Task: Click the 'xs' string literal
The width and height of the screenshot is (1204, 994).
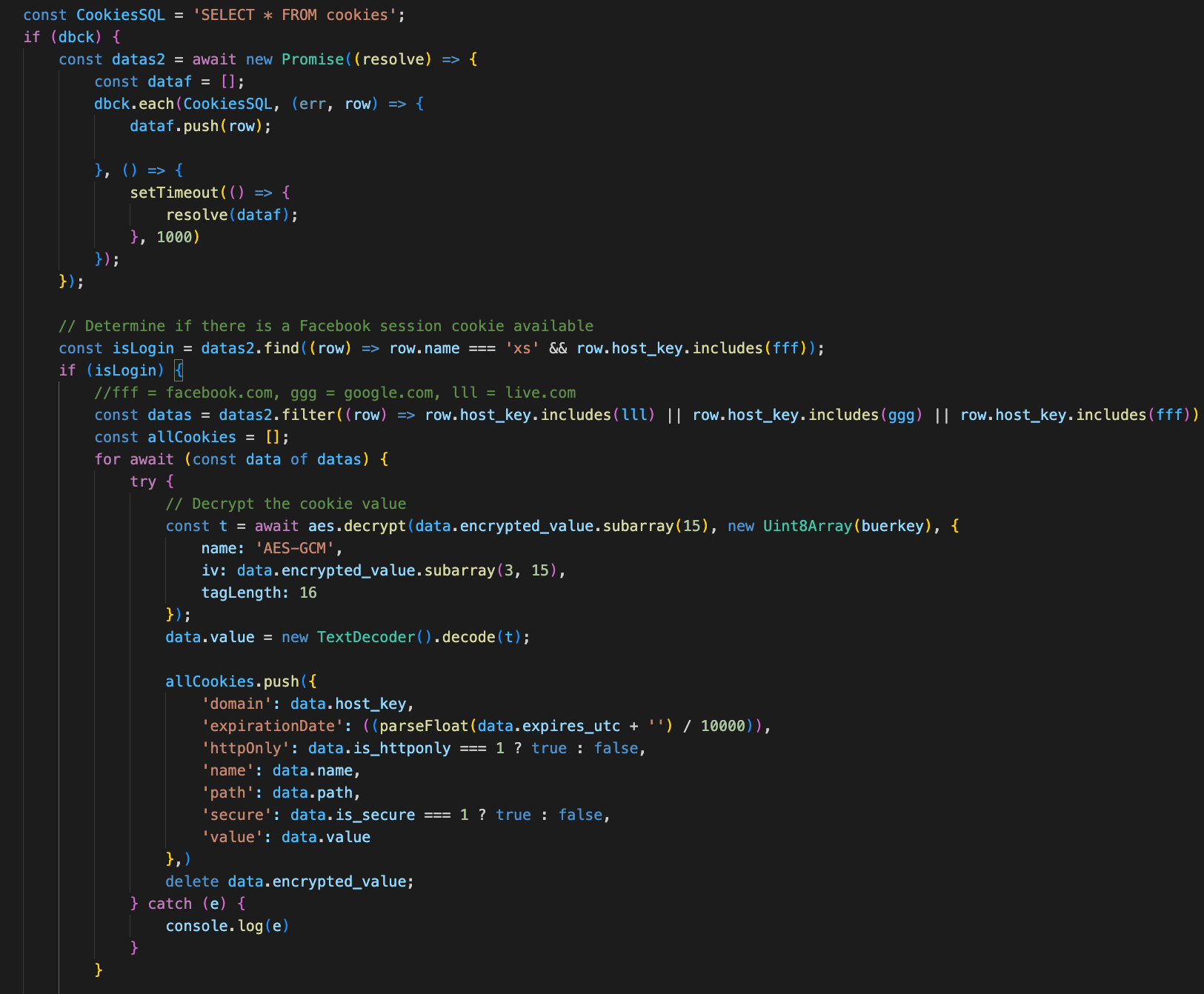Action: coord(519,348)
